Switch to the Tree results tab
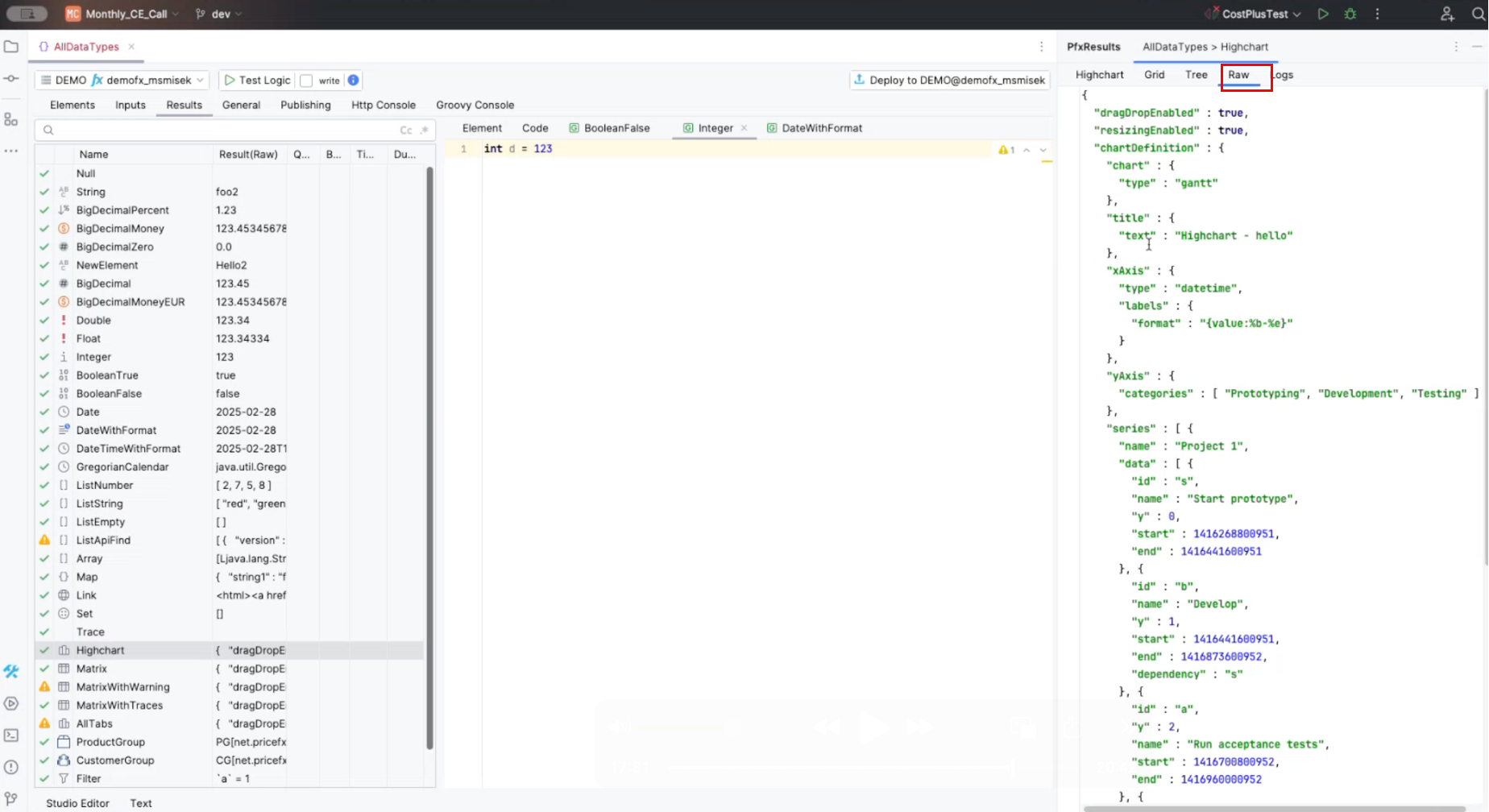 (1196, 74)
